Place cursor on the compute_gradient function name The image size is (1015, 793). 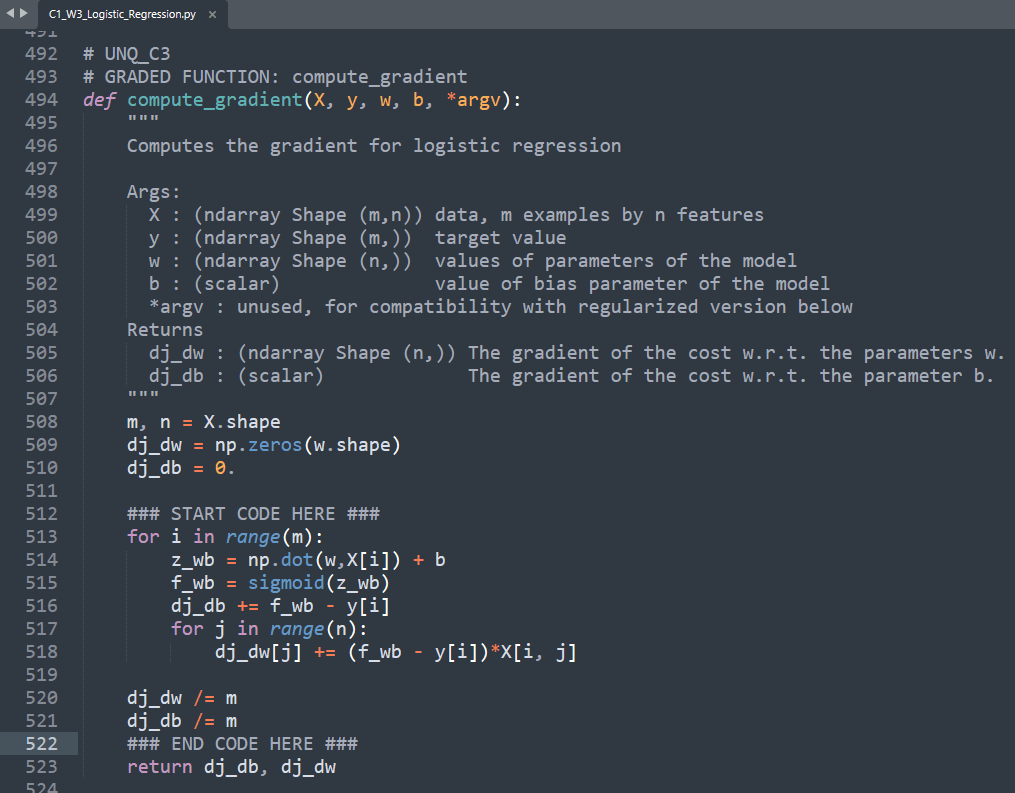click(213, 99)
